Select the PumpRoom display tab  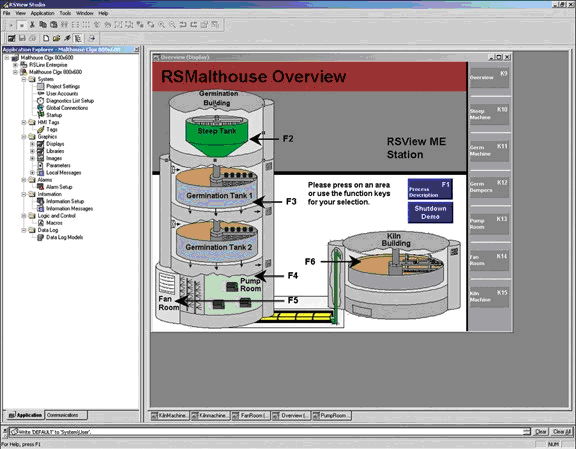[x=332, y=416]
